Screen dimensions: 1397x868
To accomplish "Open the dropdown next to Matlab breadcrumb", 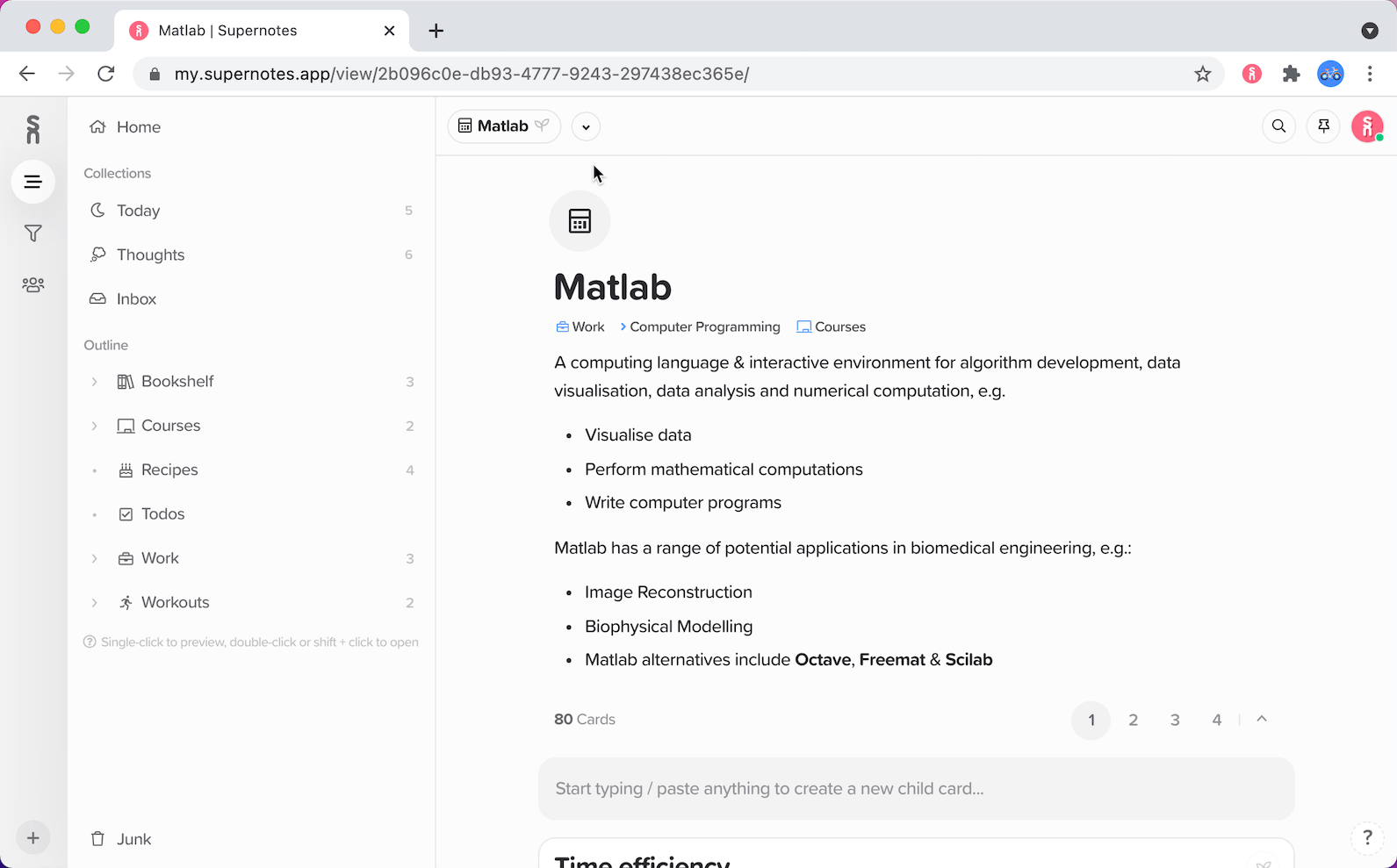I will [x=586, y=126].
